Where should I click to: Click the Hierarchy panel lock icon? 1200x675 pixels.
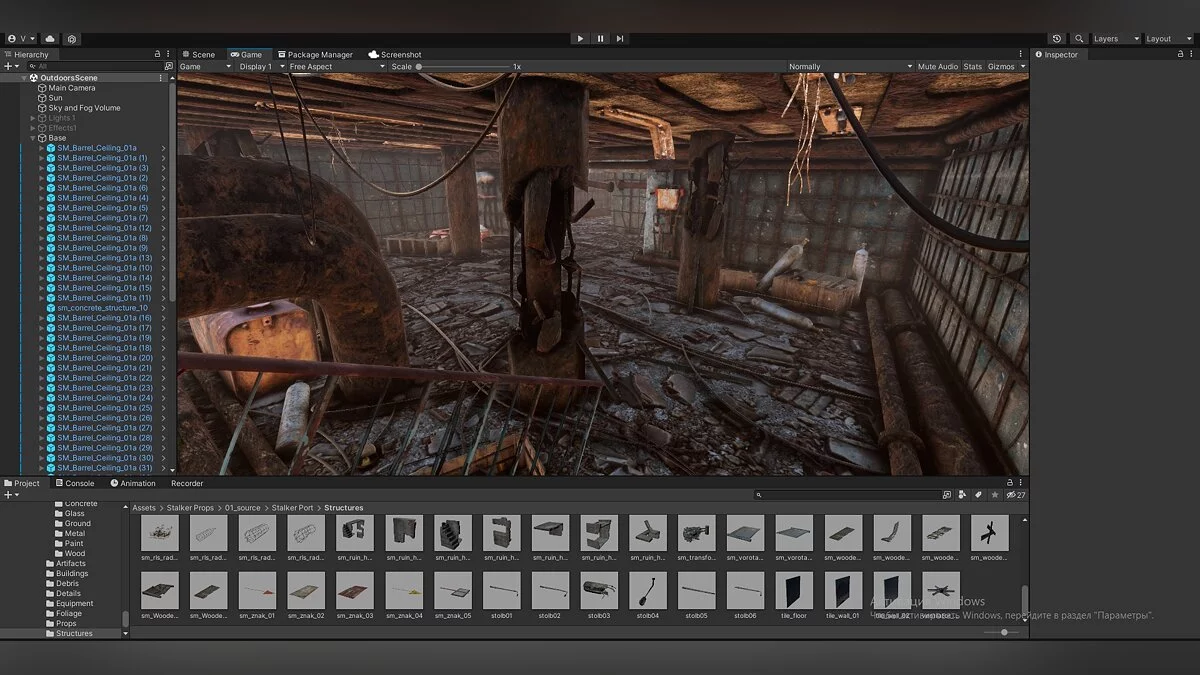click(157, 54)
